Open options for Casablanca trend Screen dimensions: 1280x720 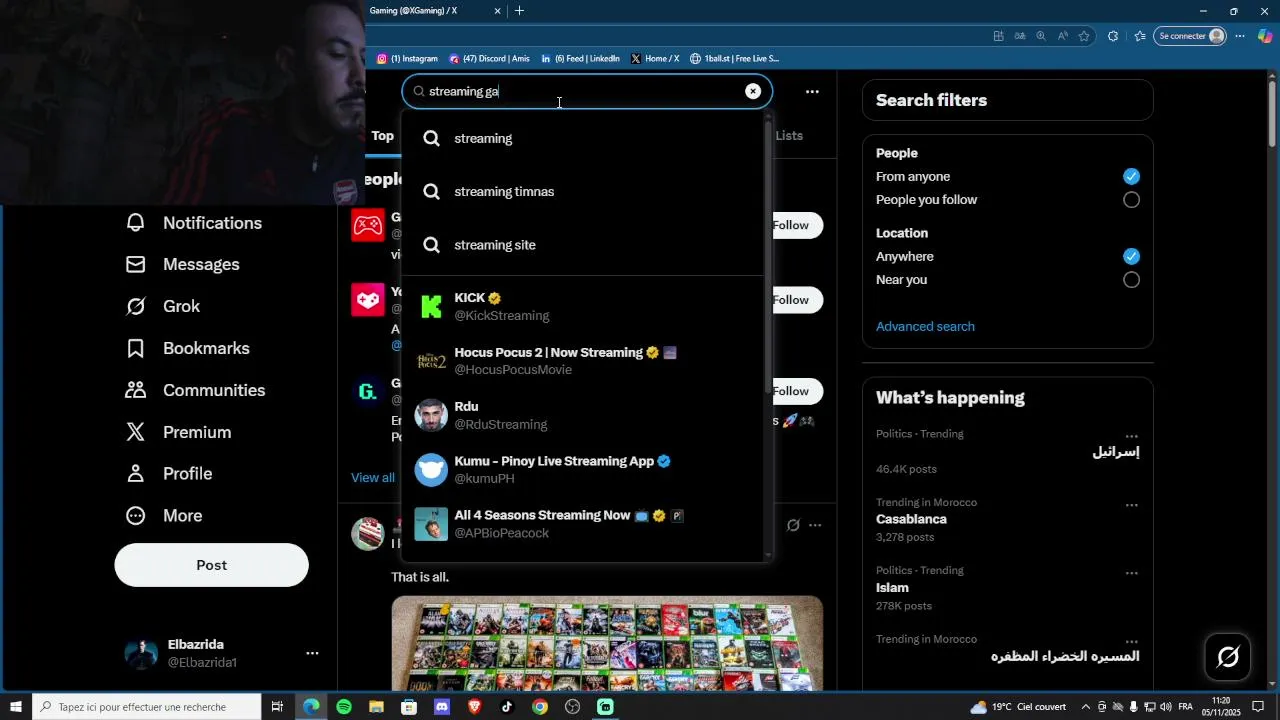pyautogui.click(x=1132, y=505)
